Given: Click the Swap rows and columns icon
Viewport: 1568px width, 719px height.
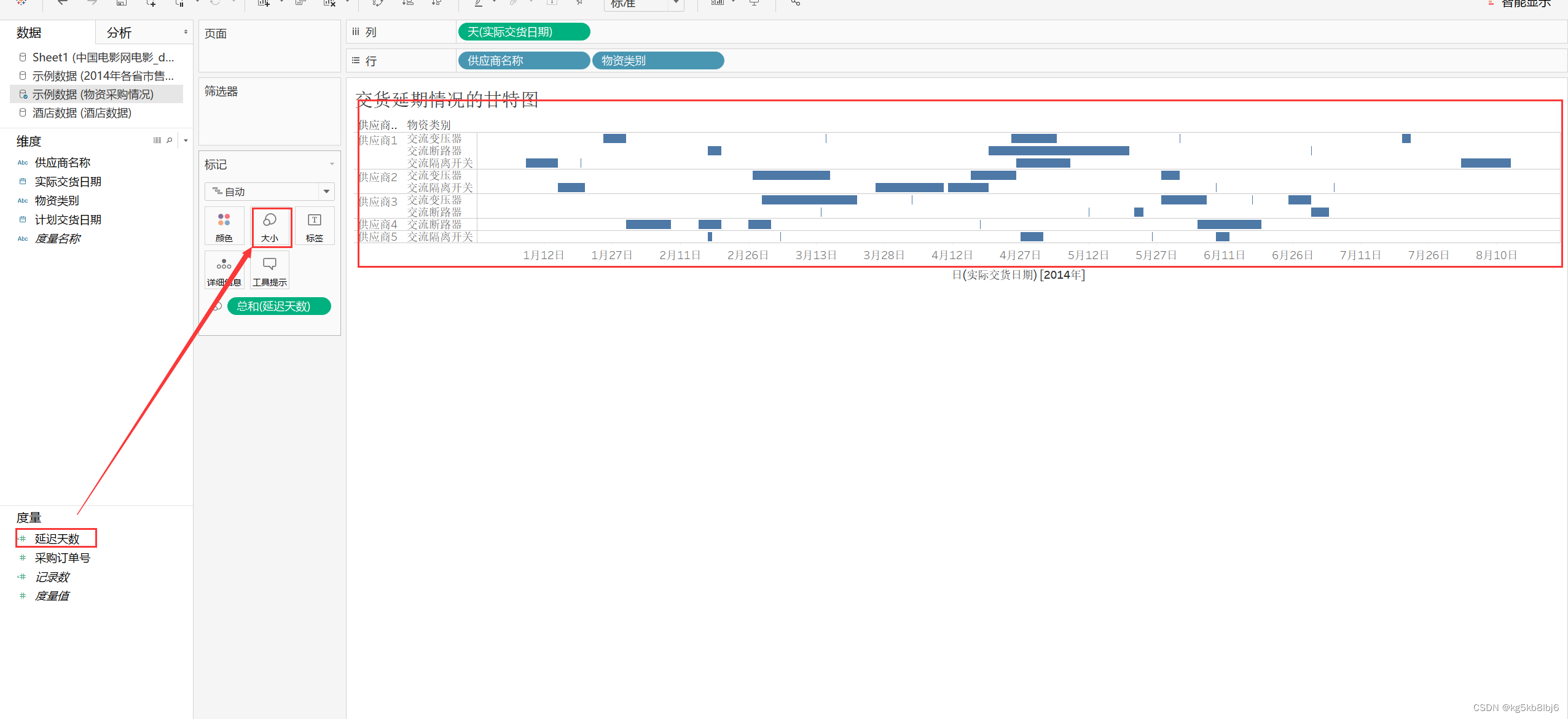Looking at the screenshot, I should tap(378, 2).
